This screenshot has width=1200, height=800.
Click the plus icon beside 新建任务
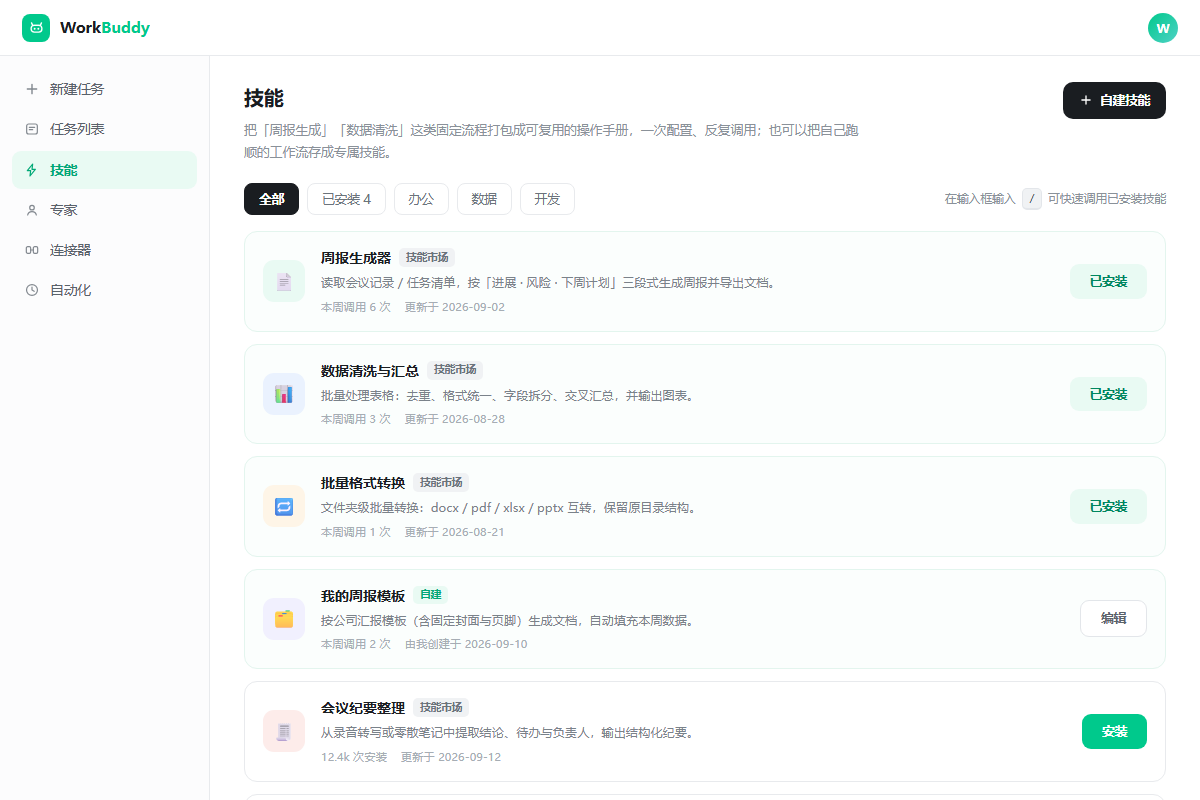point(32,89)
